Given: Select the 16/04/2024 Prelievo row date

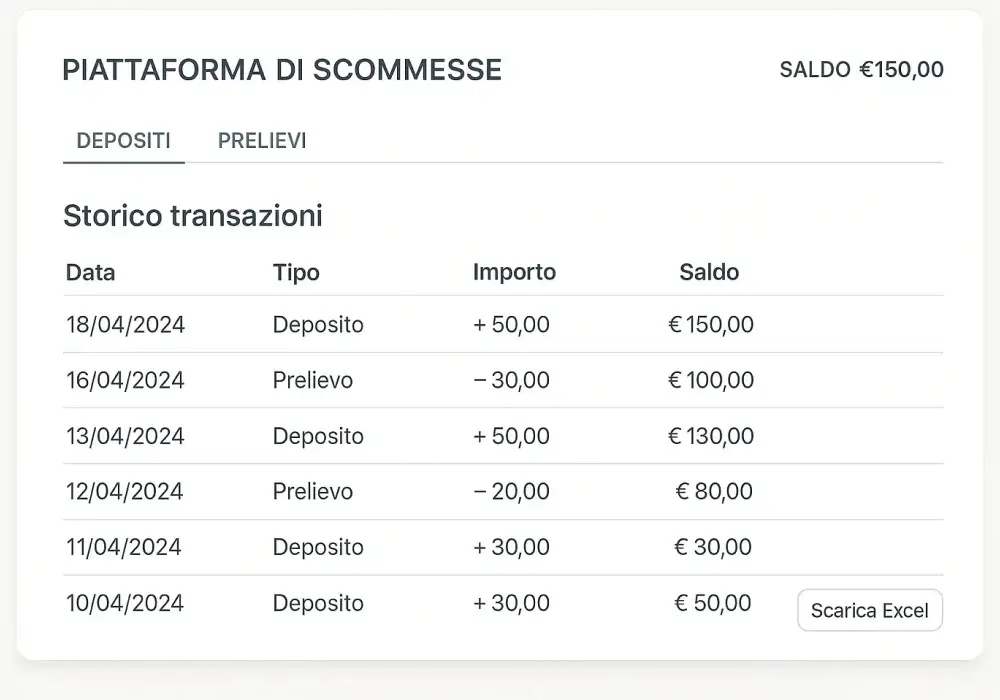Looking at the screenshot, I should pyautogui.click(x=125, y=381).
